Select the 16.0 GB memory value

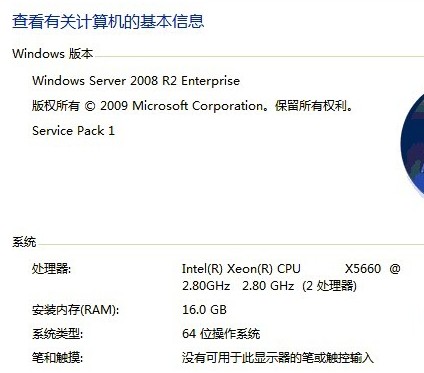204,310
